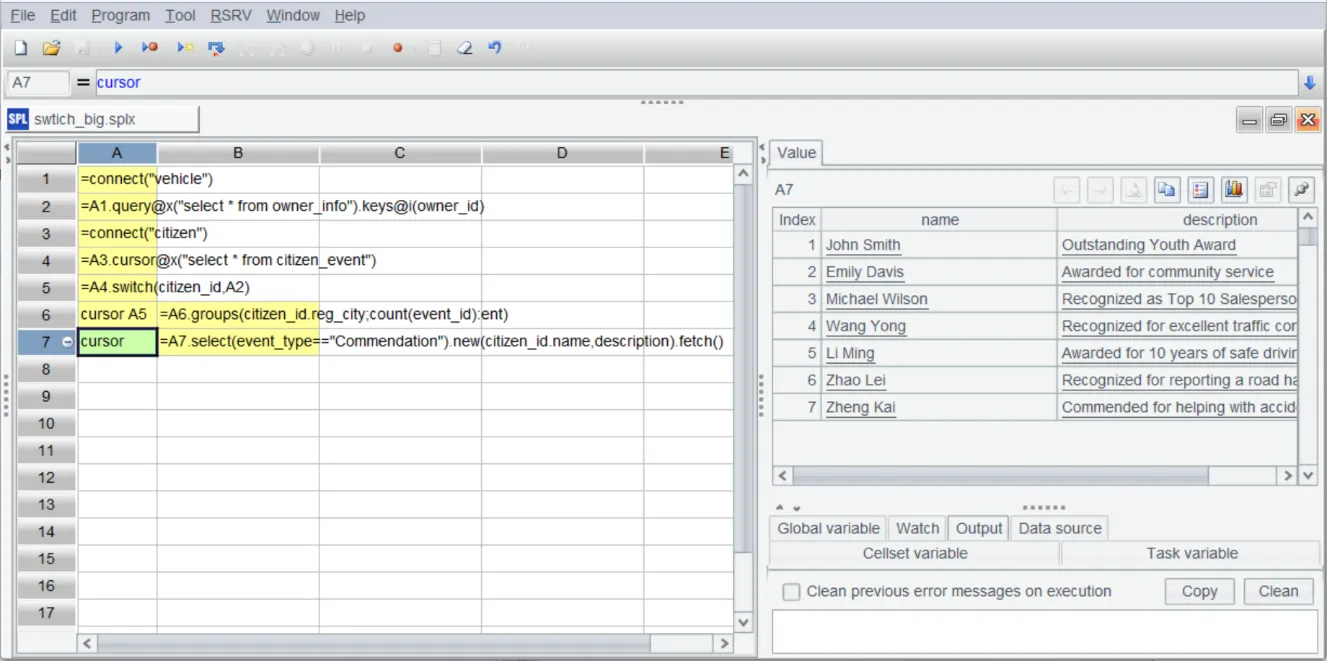Minimize the inner document window
1327x661 pixels.
[1249, 121]
